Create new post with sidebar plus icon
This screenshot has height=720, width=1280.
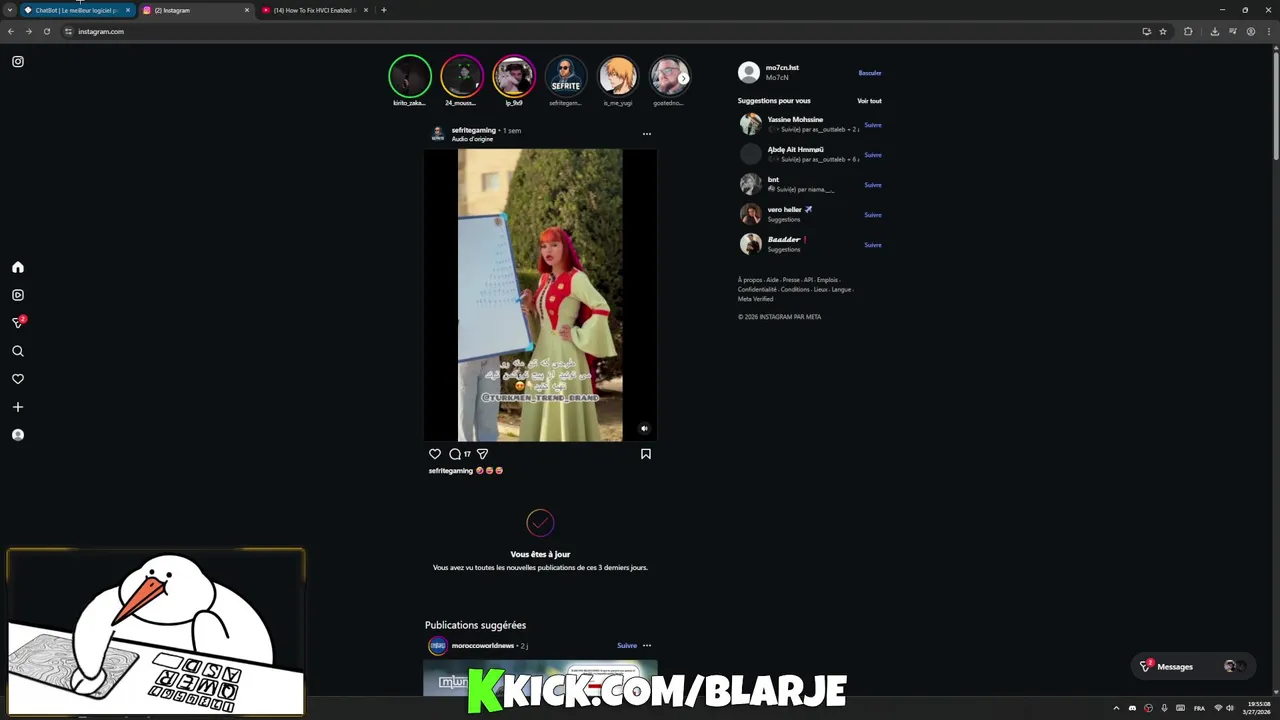[x=18, y=407]
